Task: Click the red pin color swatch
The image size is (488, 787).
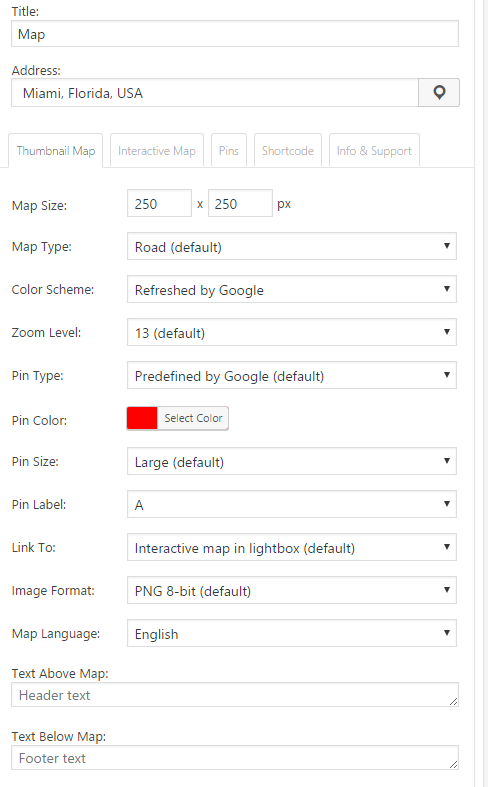Action: [x=142, y=418]
